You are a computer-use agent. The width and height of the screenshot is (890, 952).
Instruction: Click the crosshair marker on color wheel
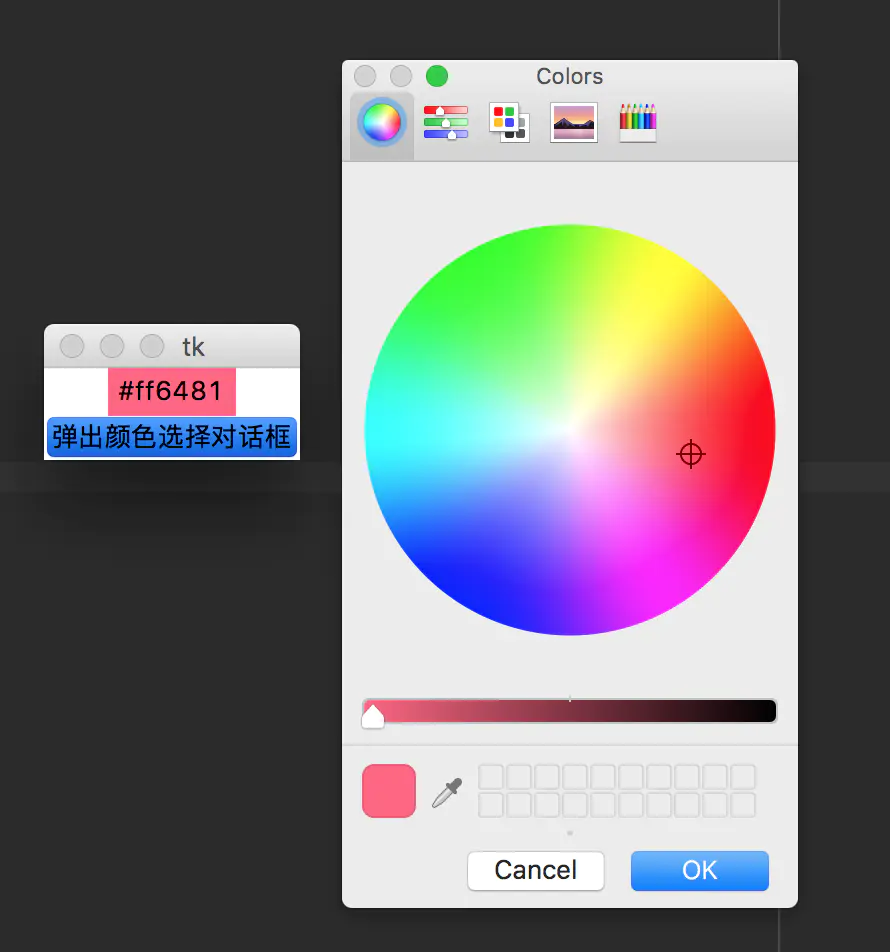click(x=690, y=454)
